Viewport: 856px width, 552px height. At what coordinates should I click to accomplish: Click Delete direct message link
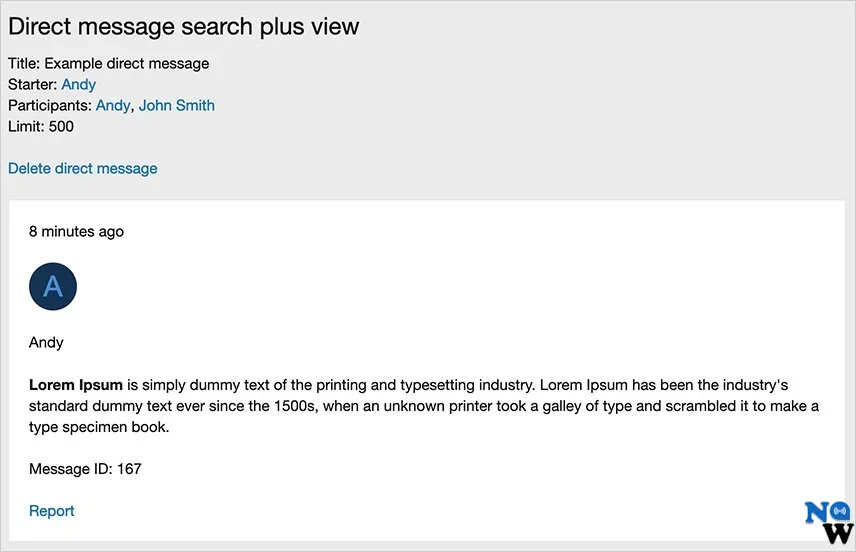[82, 168]
